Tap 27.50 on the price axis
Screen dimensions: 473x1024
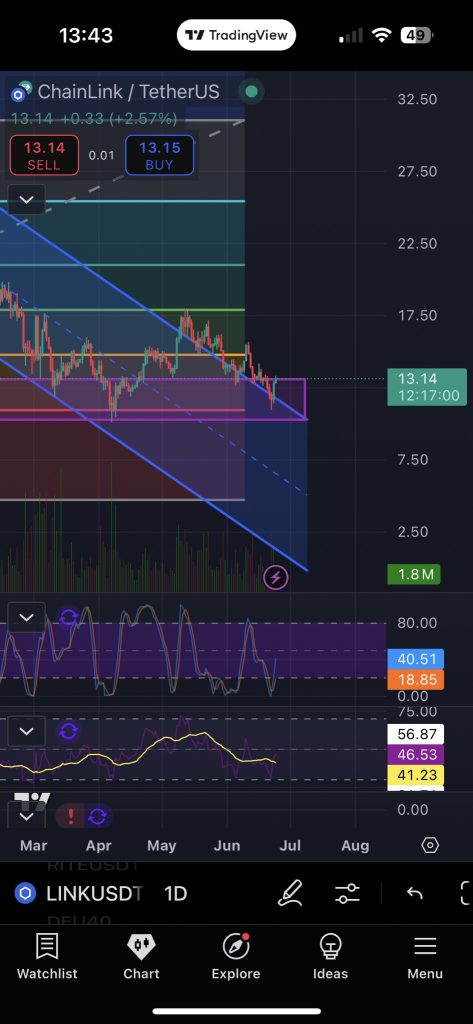(x=417, y=172)
